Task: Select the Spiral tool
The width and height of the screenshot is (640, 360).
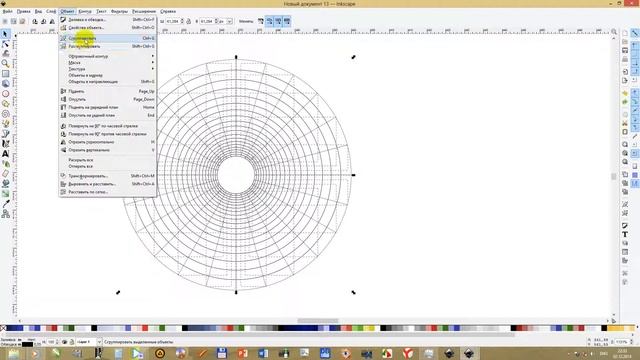Action: [x=5, y=114]
